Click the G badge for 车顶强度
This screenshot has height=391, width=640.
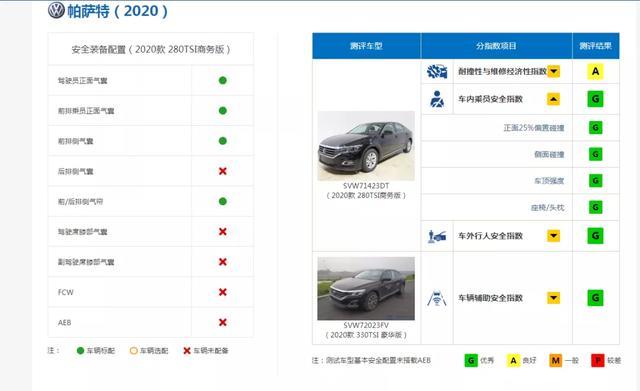(x=596, y=181)
